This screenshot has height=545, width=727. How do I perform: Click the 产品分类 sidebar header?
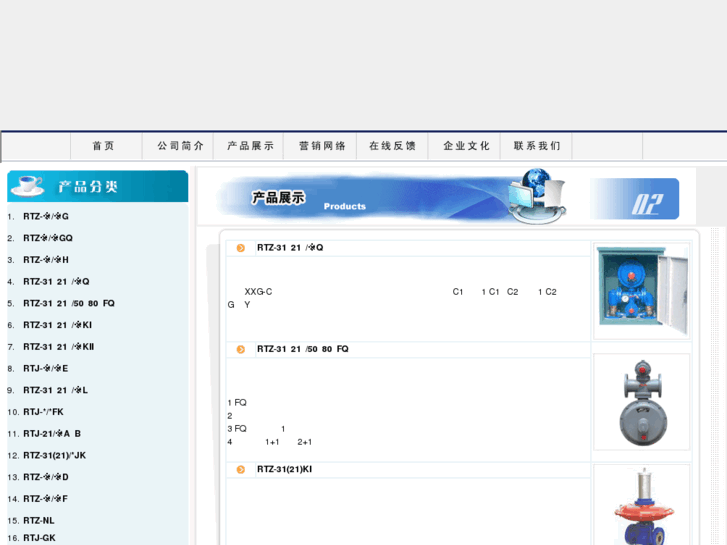[98, 186]
